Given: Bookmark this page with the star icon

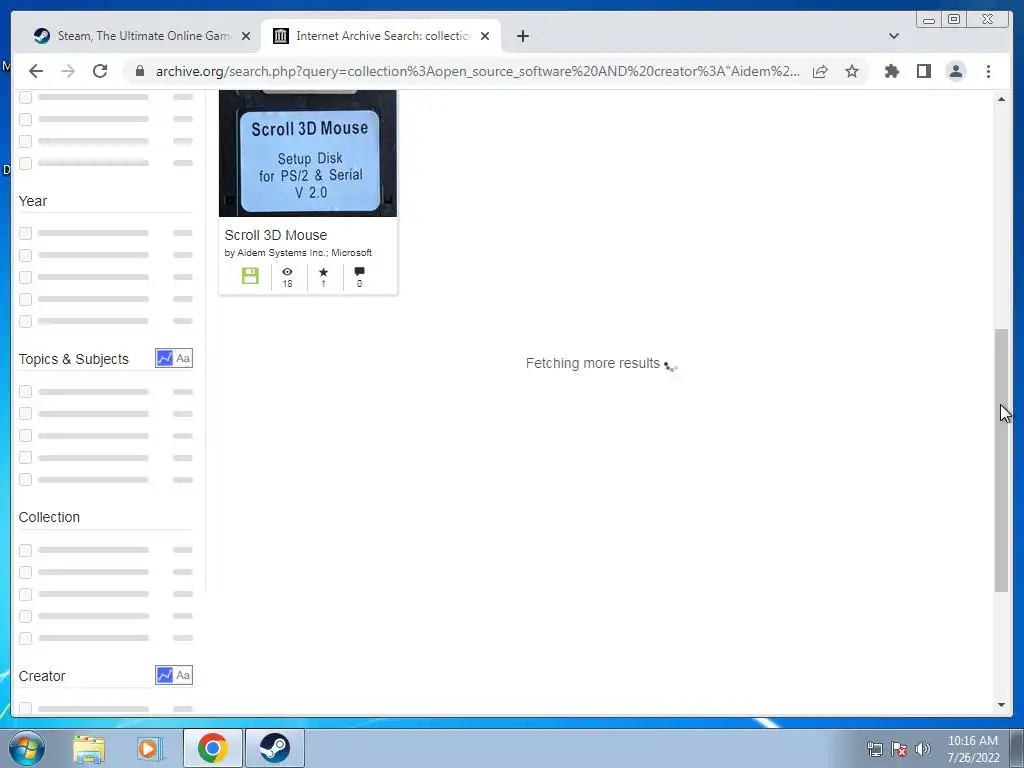Looking at the screenshot, I should coord(852,71).
